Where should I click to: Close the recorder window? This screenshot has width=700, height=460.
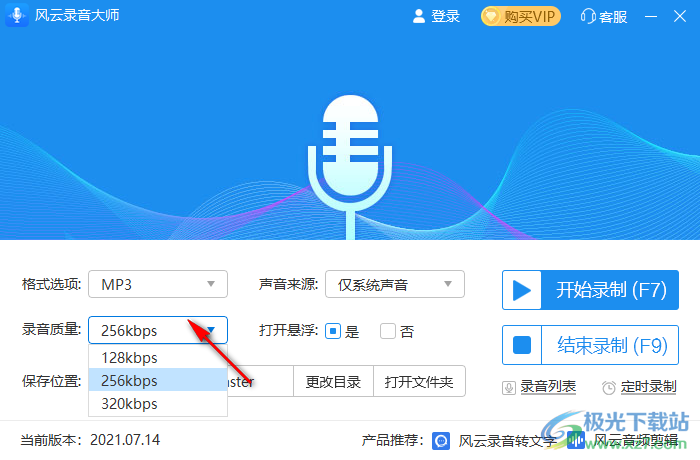(680, 17)
